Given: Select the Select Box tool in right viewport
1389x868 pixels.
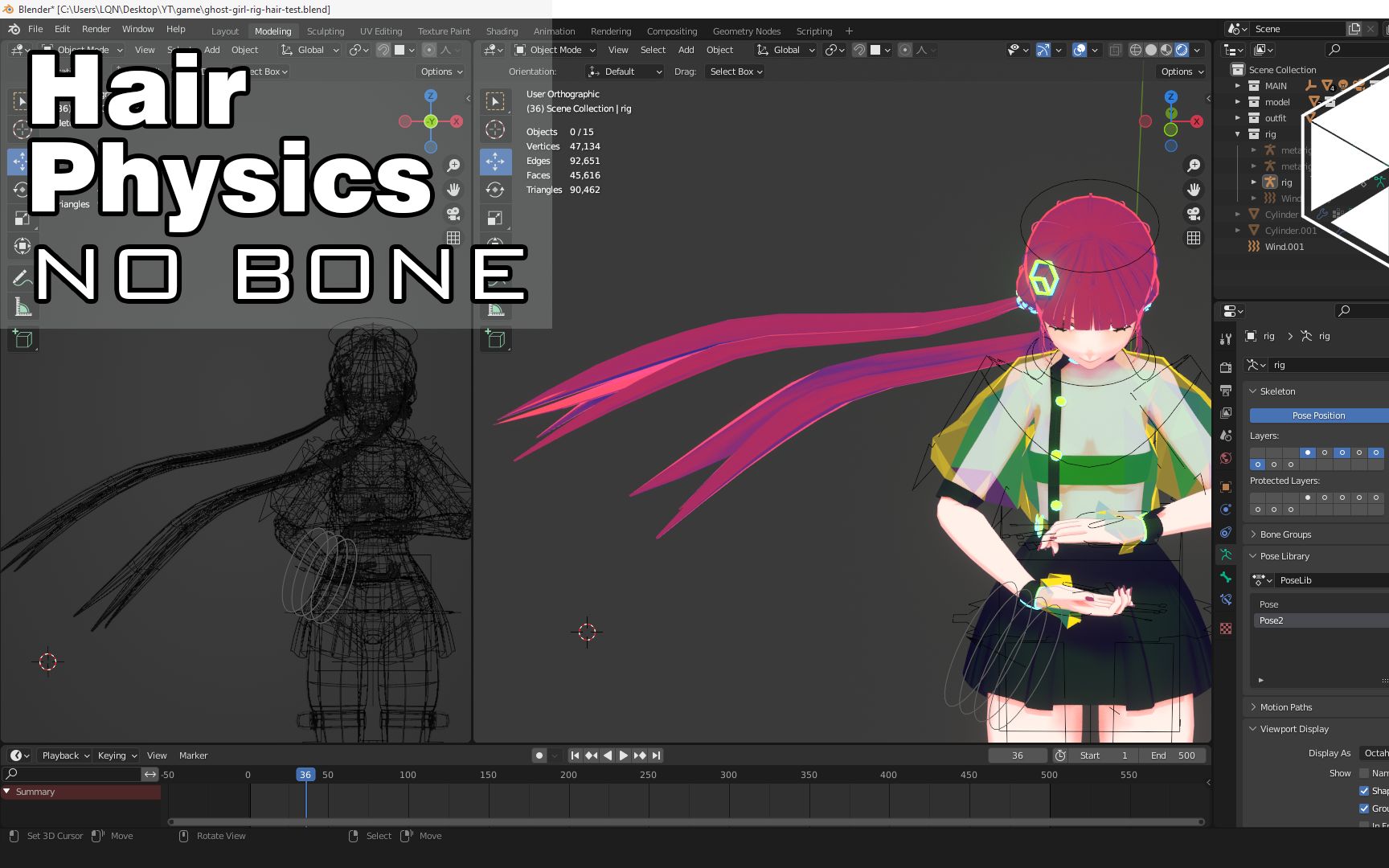Looking at the screenshot, I should coord(495,101).
